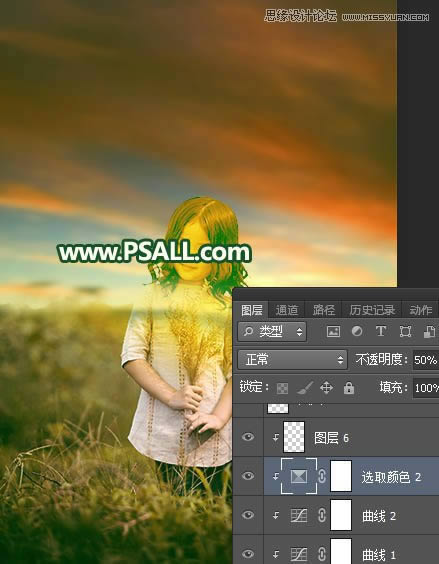Screen dimensions: 439x564
Task: Filter layers by adjustment layer icon
Action: click(357, 331)
